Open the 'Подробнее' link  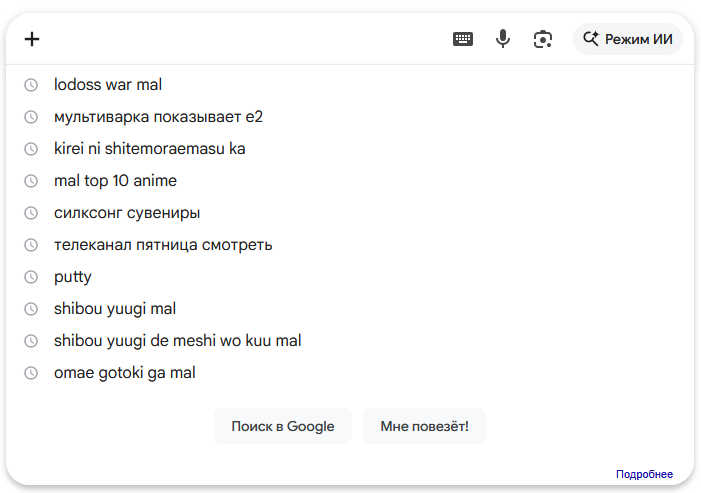tap(644, 474)
